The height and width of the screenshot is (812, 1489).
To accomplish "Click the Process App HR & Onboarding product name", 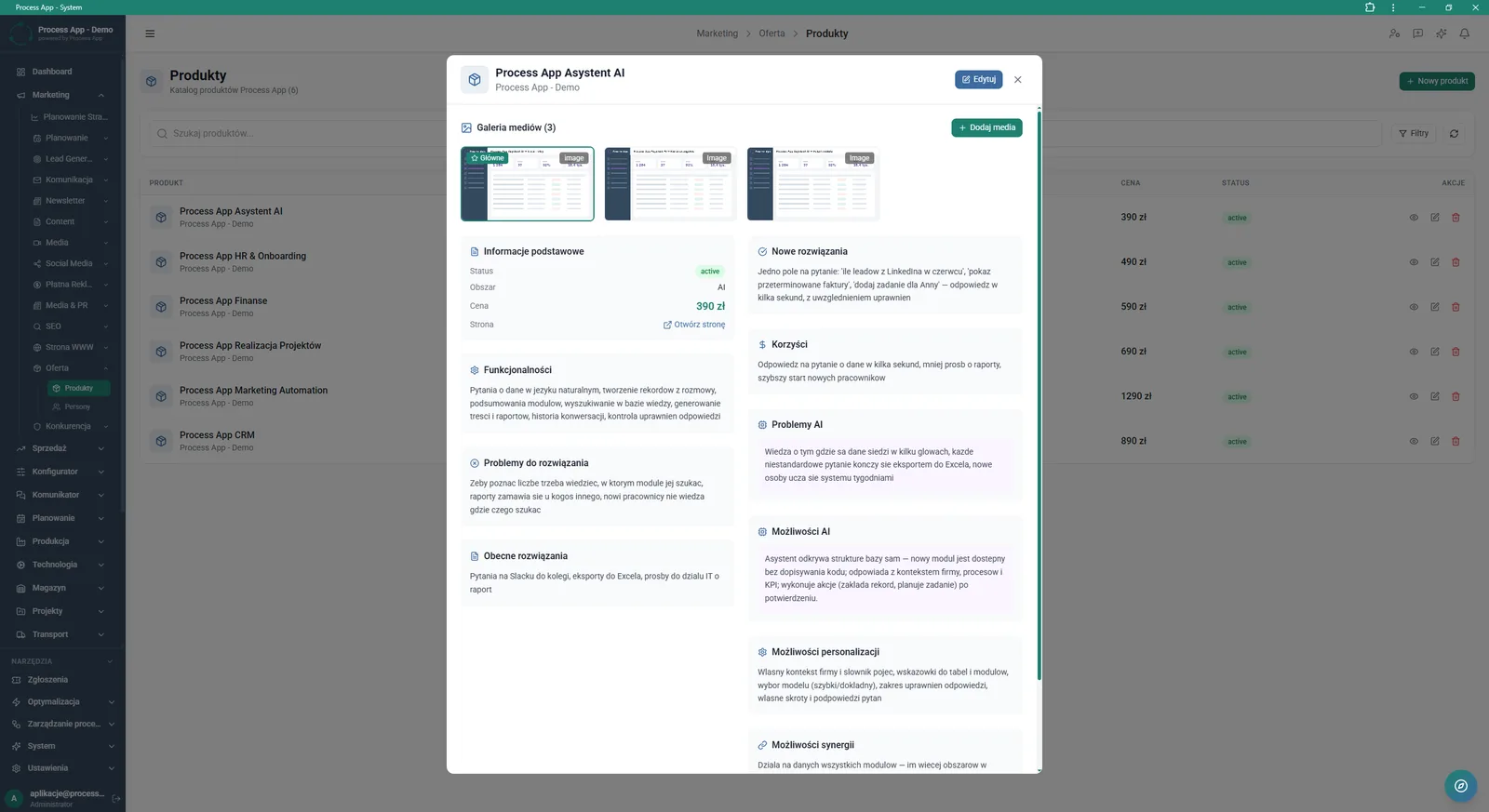I will click(243, 256).
